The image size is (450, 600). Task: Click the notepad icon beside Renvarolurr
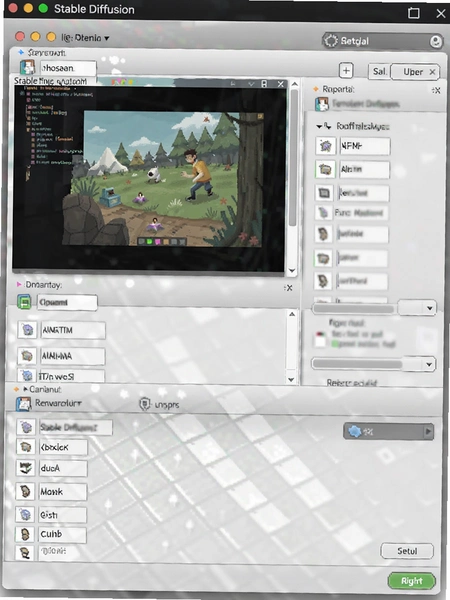click(x=23, y=404)
